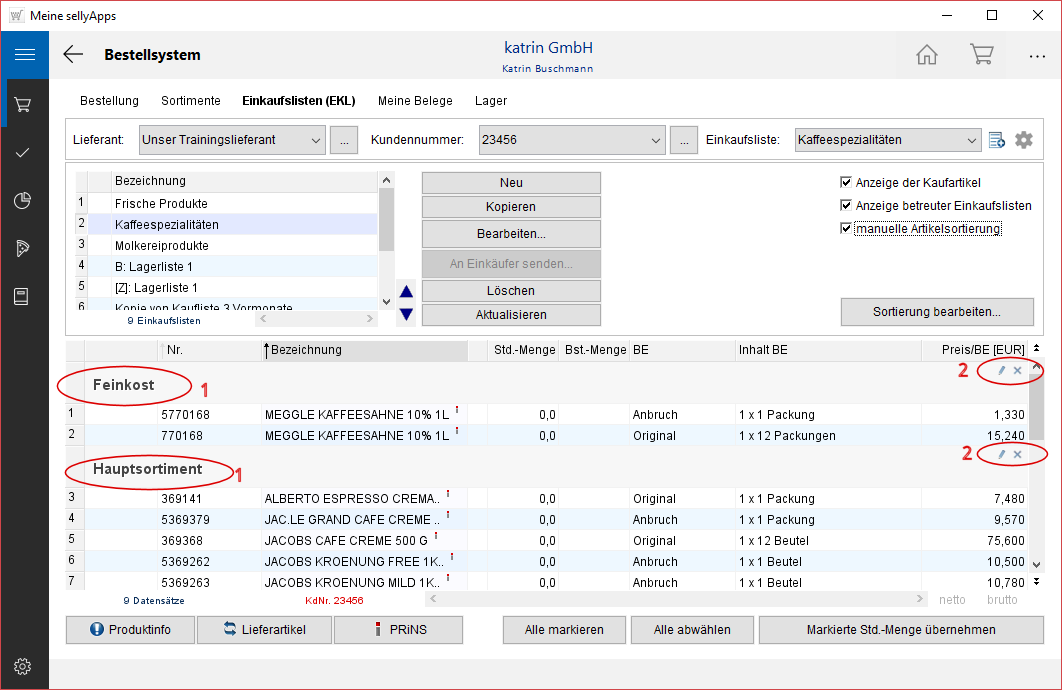The height and width of the screenshot is (690, 1062).
Task: Click horizontal scrollbar below article table
Action: (674, 599)
